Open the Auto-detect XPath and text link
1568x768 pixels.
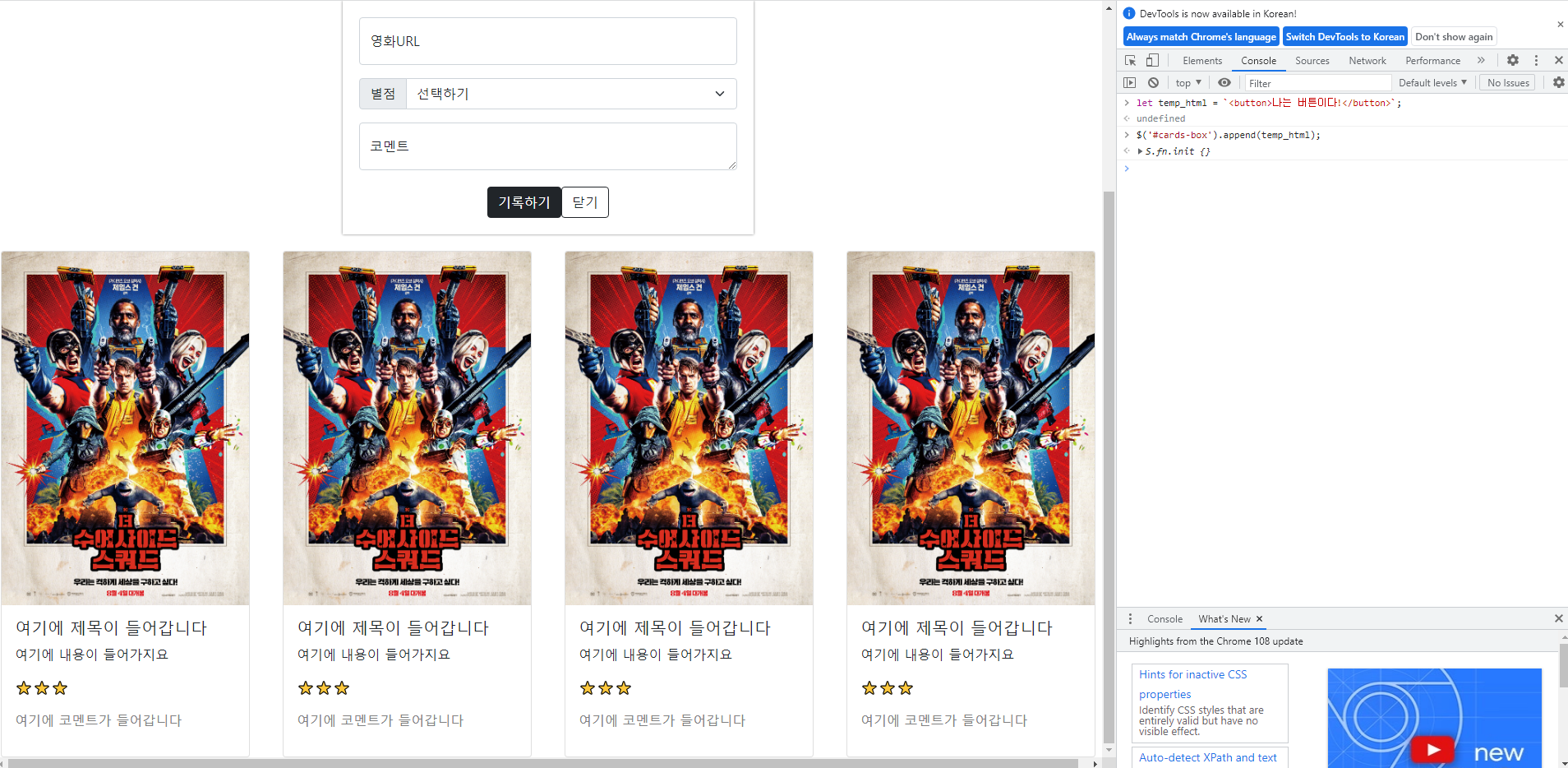pyautogui.click(x=1207, y=757)
